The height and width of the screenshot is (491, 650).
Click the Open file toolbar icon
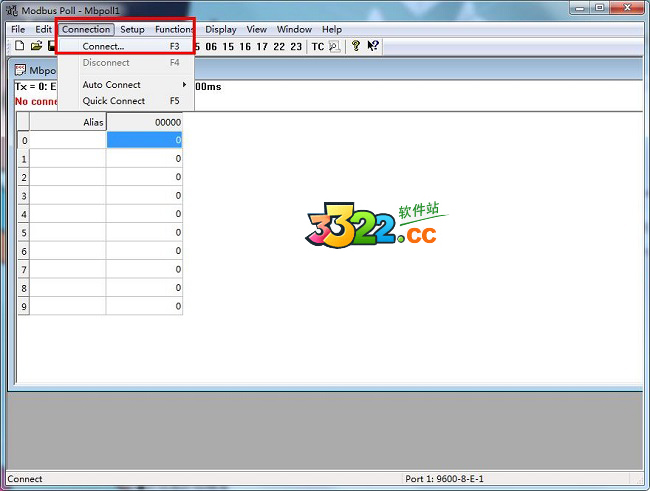point(36,46)
